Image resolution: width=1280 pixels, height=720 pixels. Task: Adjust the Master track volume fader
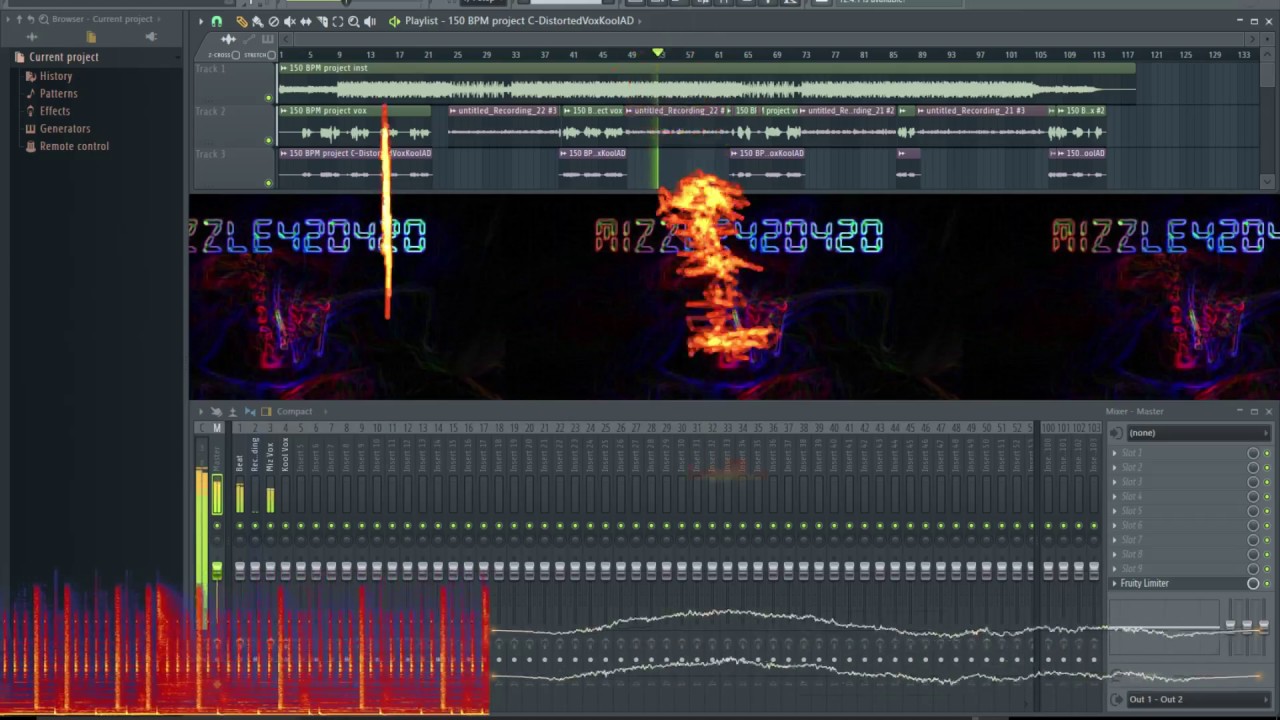point(217,570)
